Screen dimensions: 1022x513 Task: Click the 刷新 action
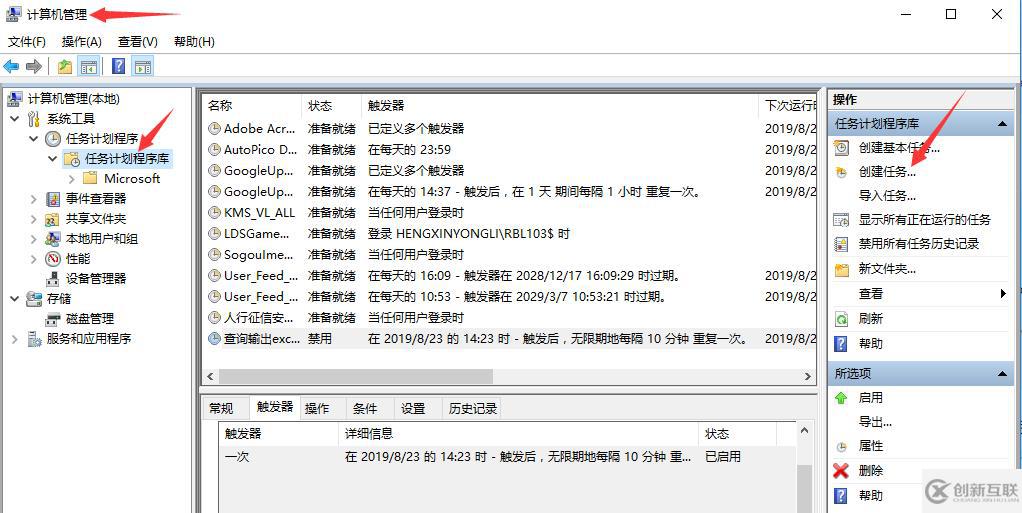tap(871, 319)
